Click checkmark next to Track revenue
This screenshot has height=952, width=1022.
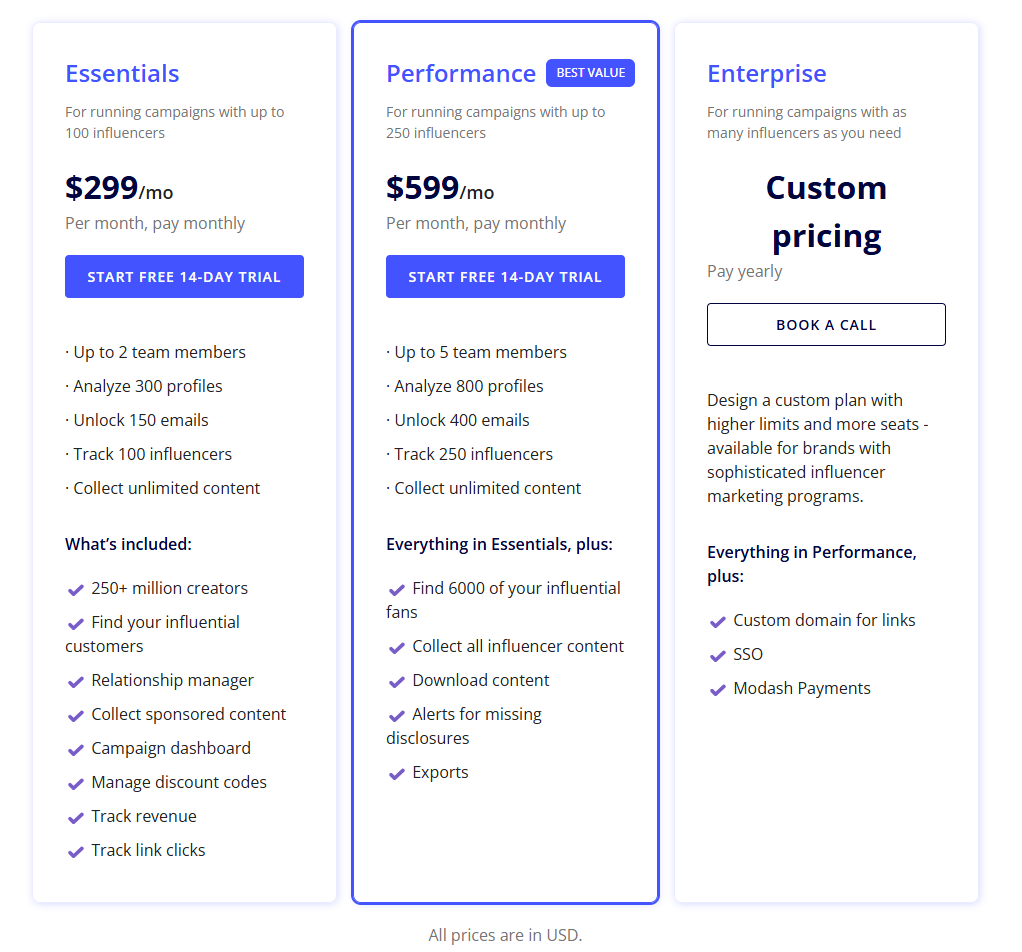tap(76, 817)
